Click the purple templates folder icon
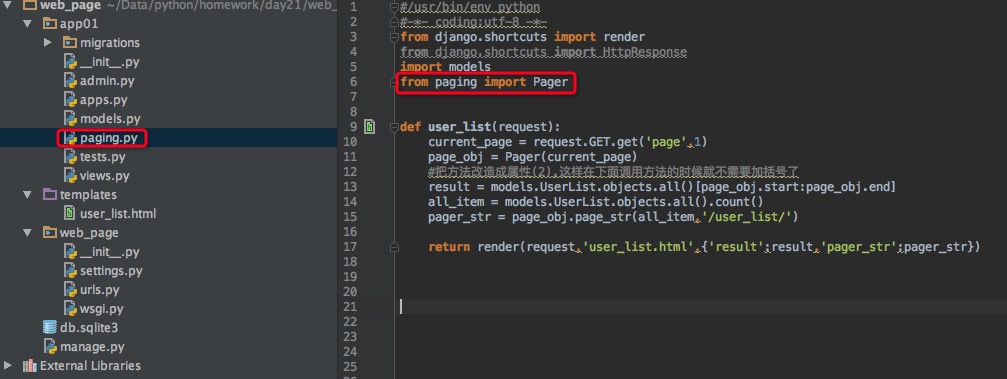The image size is (1007, 379). (x=49, y=194)
